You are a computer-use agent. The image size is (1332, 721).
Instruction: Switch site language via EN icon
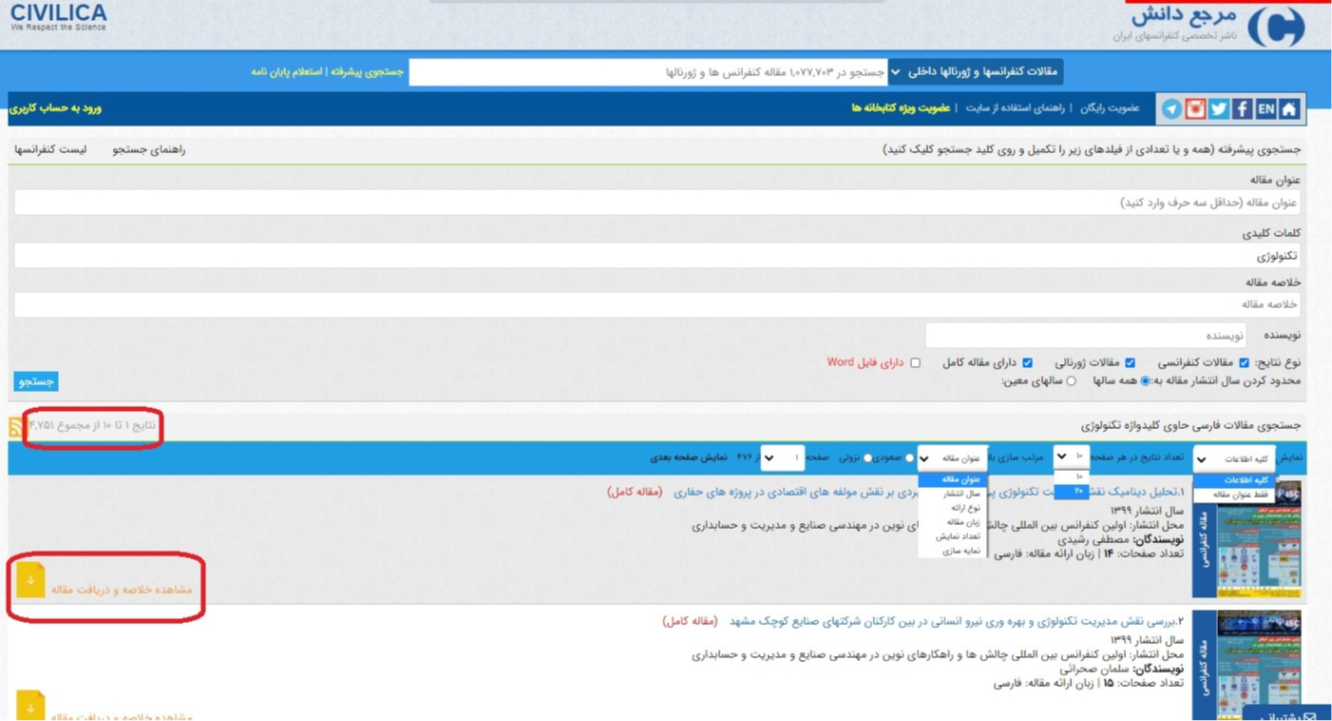click(1266, 109)
